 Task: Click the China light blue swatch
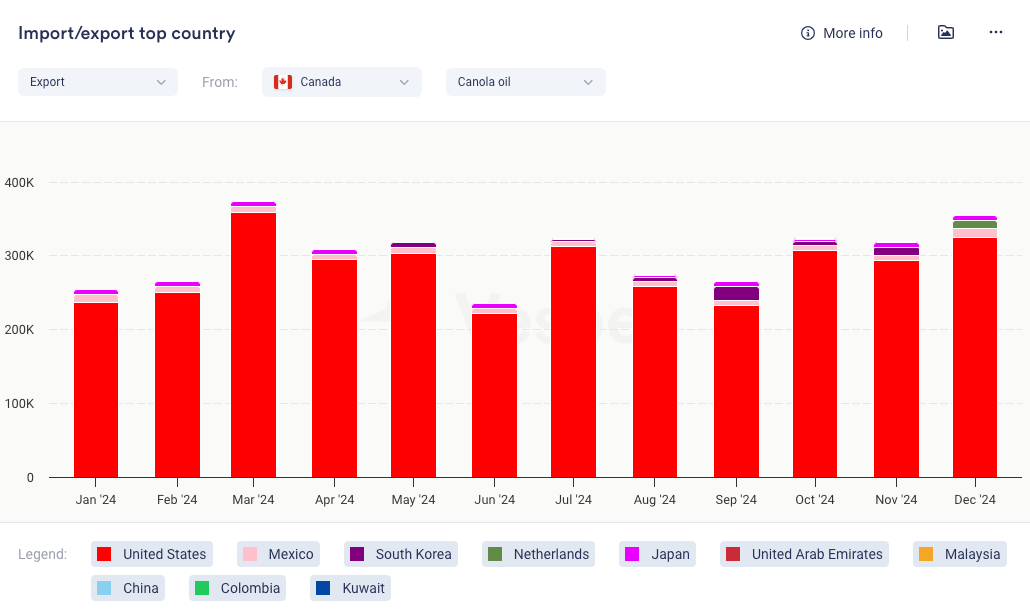pos(103,588)
